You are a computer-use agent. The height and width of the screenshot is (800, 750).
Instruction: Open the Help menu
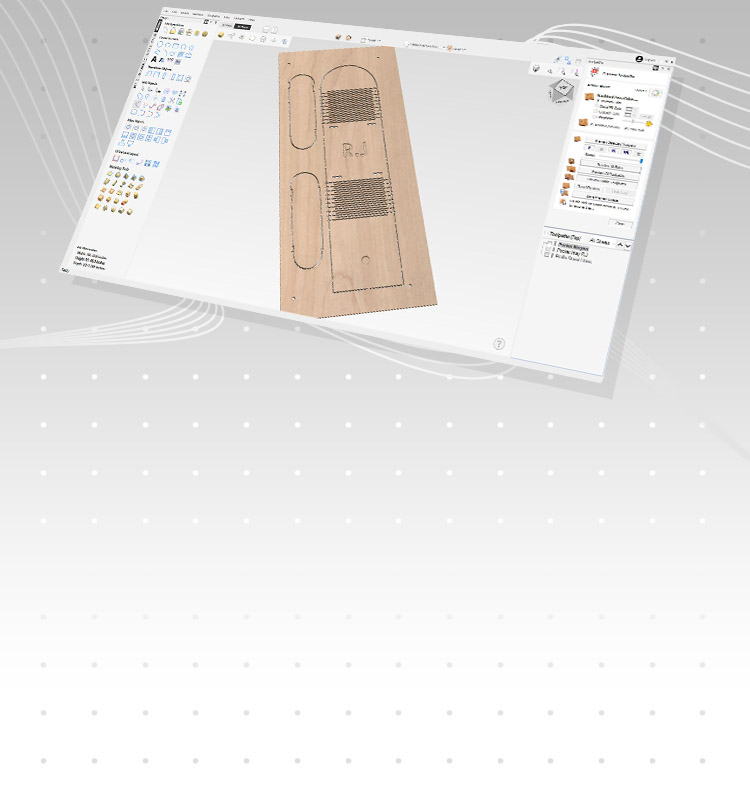252,19
